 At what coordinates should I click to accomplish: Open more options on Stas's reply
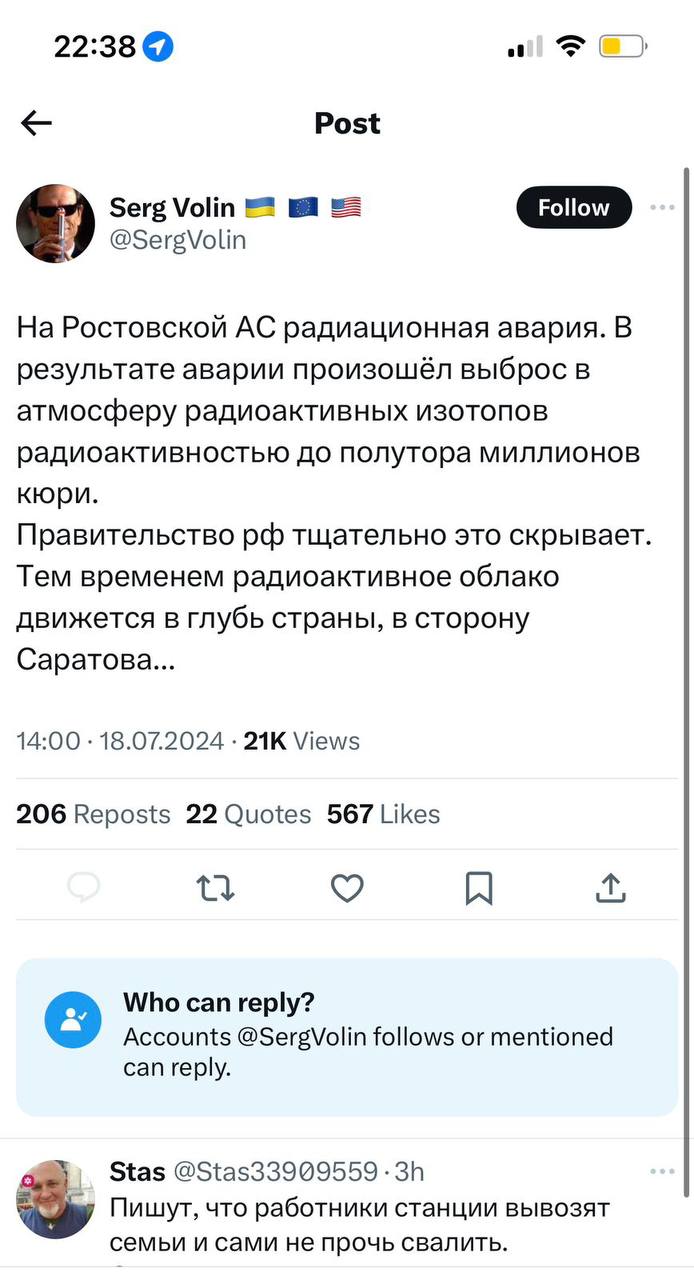[662, 1172]
